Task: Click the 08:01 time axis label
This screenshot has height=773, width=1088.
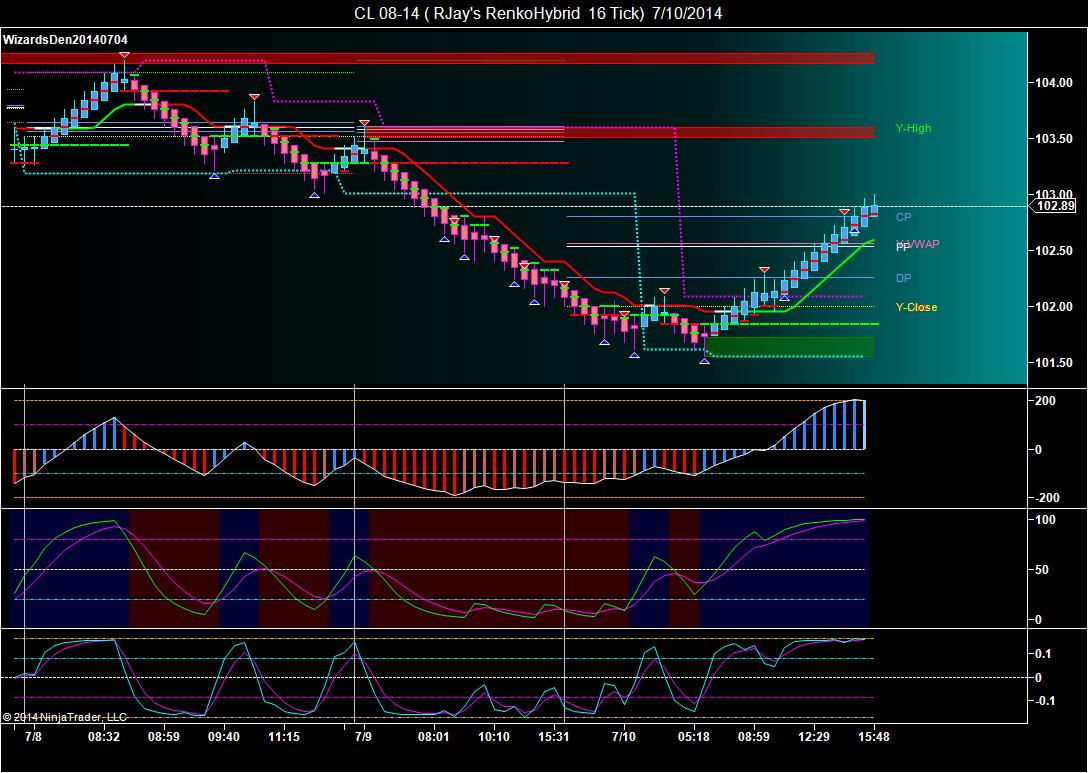Action: [x=433, y=736]
